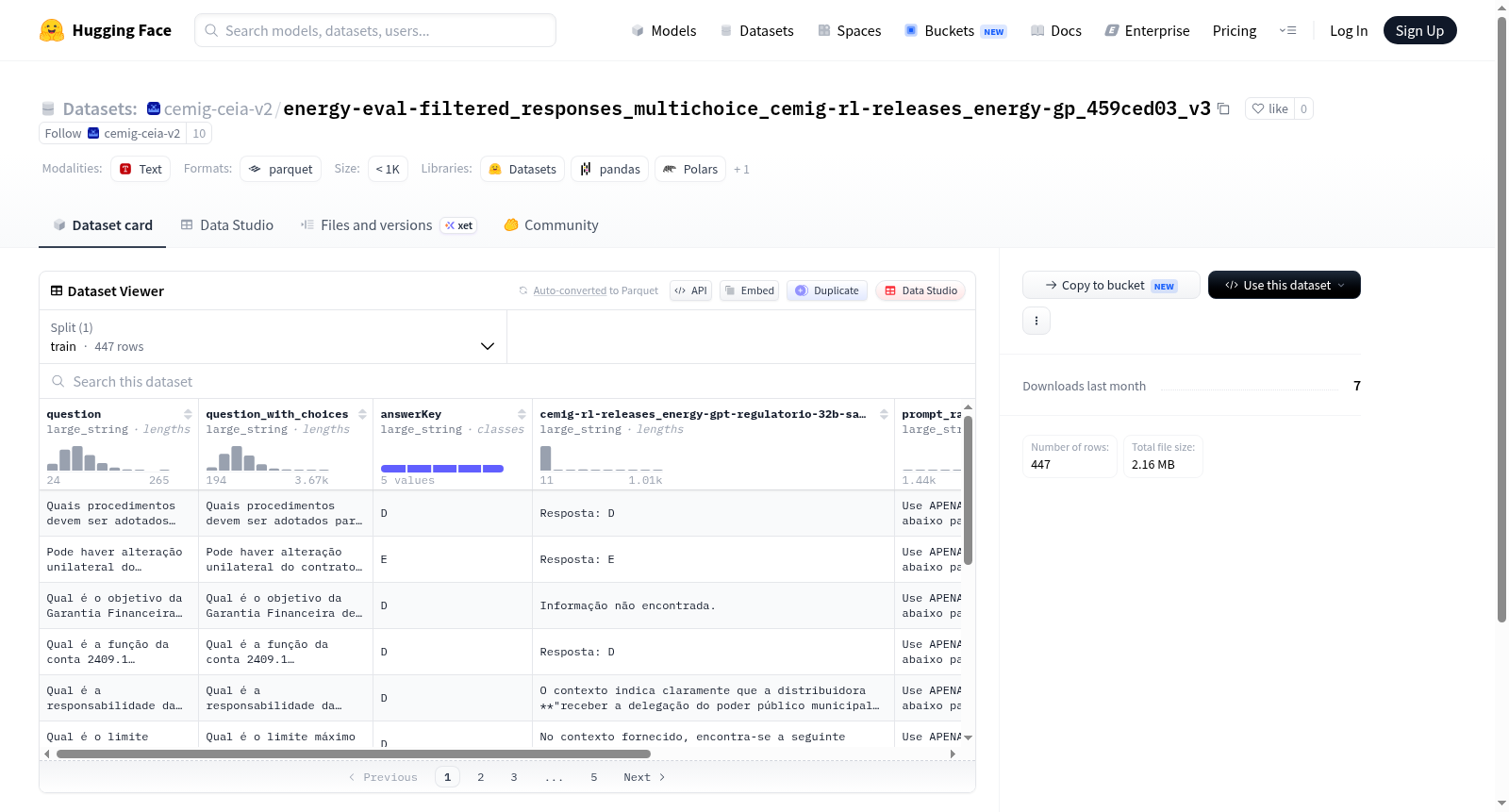Like this dataset with the heart button
The height and width of the screenshot is (812, 1509).
point(1269,108)
